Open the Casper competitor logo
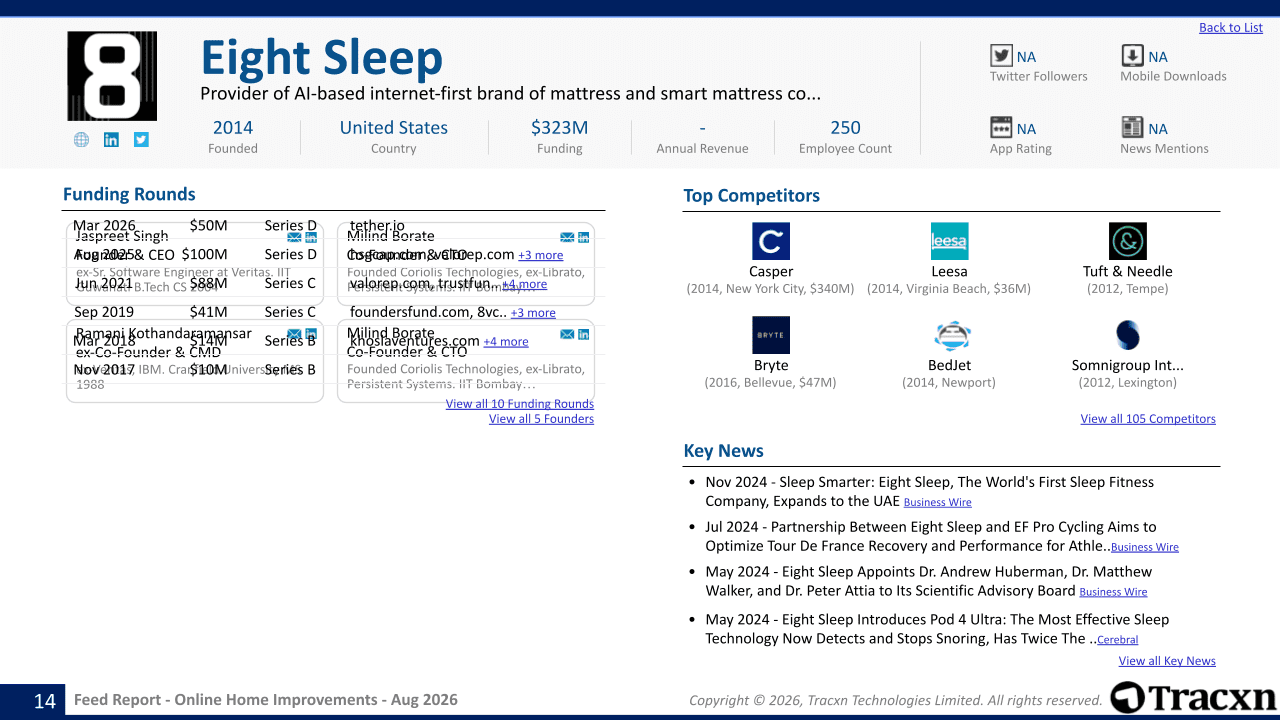Viewport: 1280px width, 720px height. 771,241
